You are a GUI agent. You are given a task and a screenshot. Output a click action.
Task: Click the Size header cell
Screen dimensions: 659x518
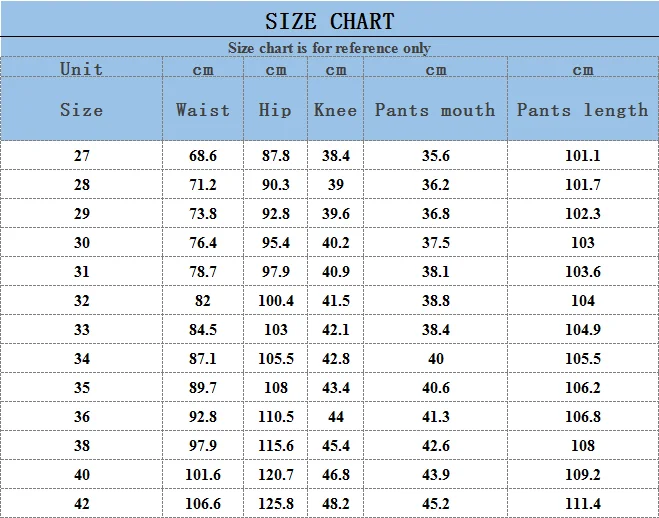coord(81,110)
